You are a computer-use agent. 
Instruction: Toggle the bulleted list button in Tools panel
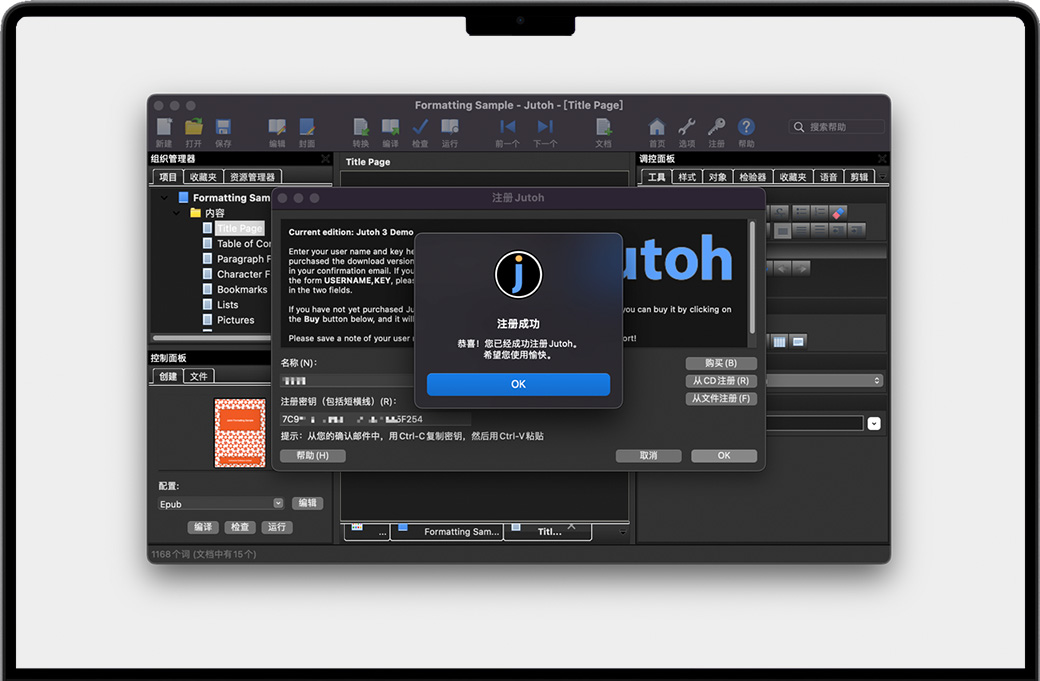(x=801, y=211)
